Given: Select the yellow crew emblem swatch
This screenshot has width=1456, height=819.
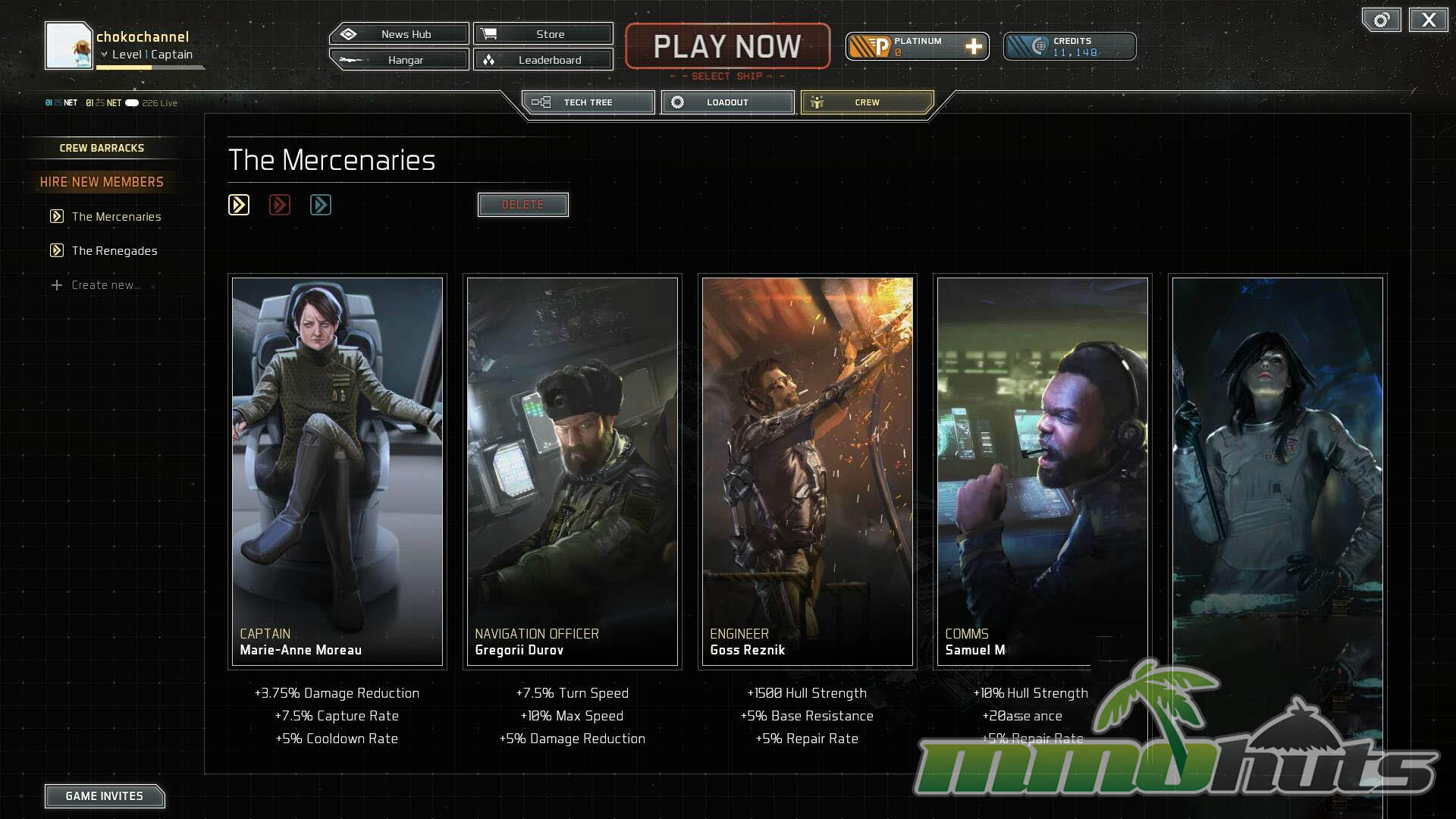Looking at the screenshot, I should click(x=239, y=205).
